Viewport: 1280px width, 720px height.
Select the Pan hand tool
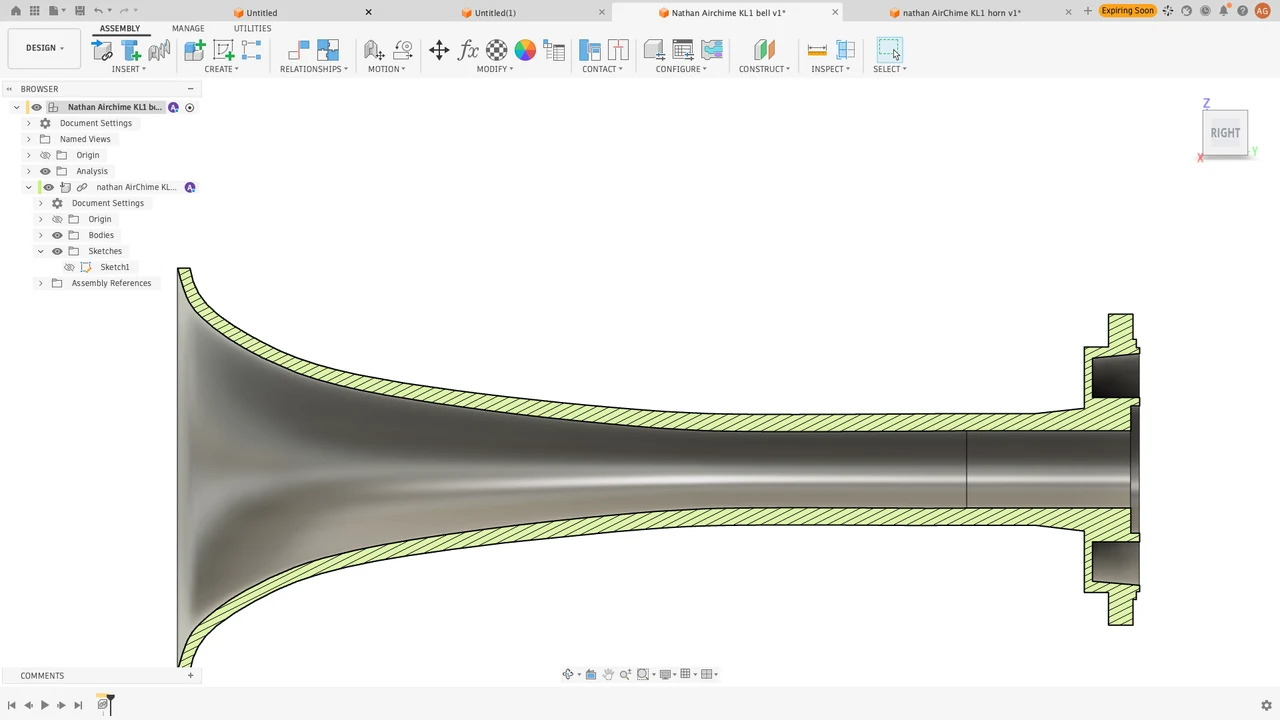click(x=608, y=674)
